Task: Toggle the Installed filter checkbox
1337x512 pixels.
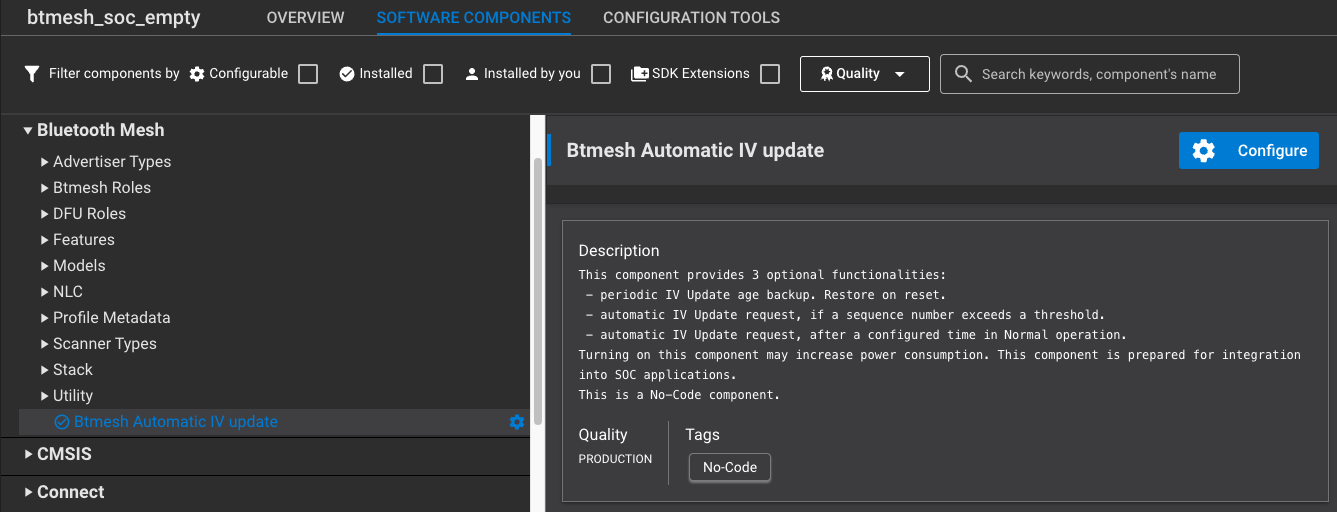Action: click(x=433, y=74)
